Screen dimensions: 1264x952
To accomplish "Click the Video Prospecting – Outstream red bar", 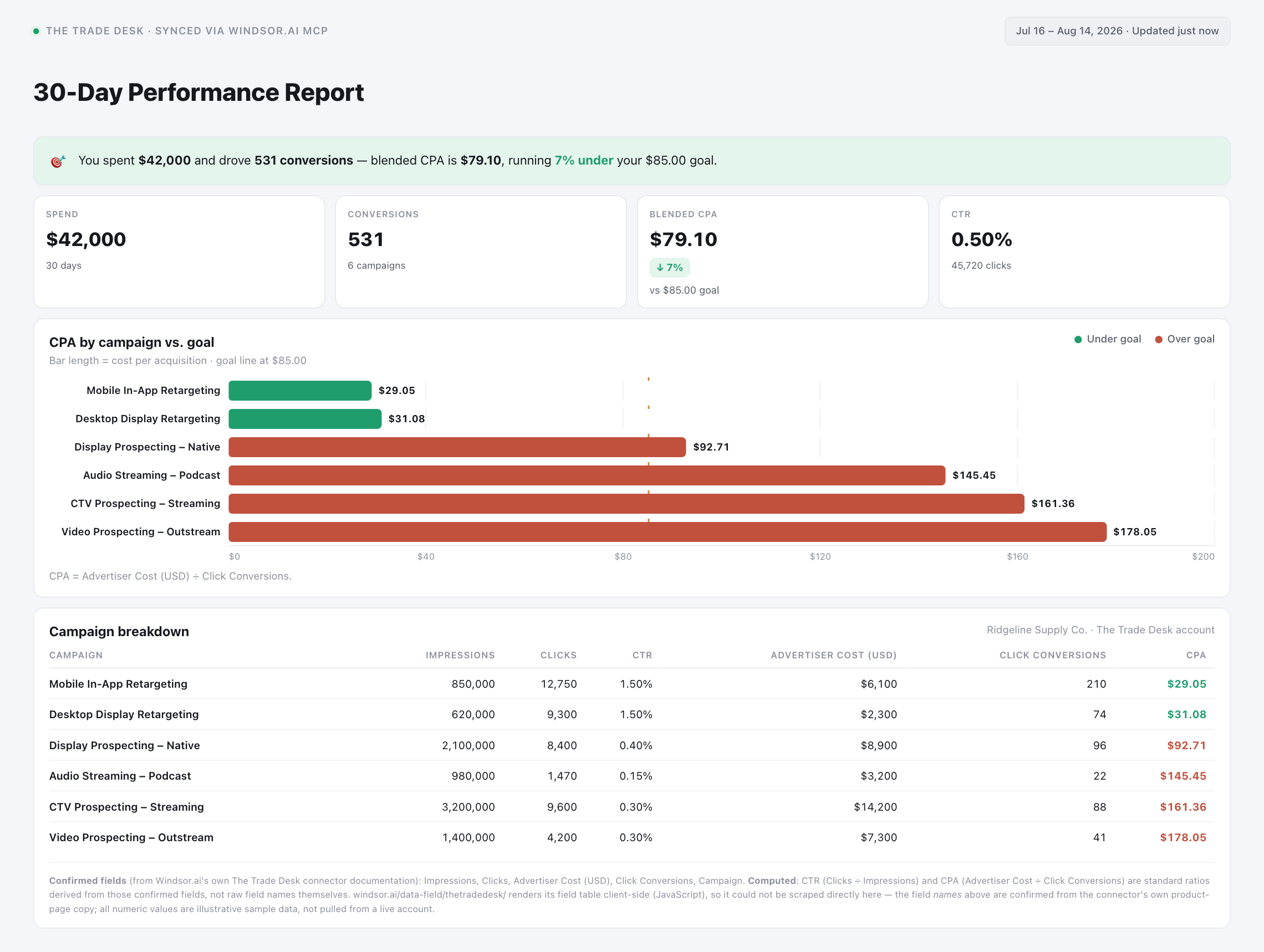I will tap(667, 531).
